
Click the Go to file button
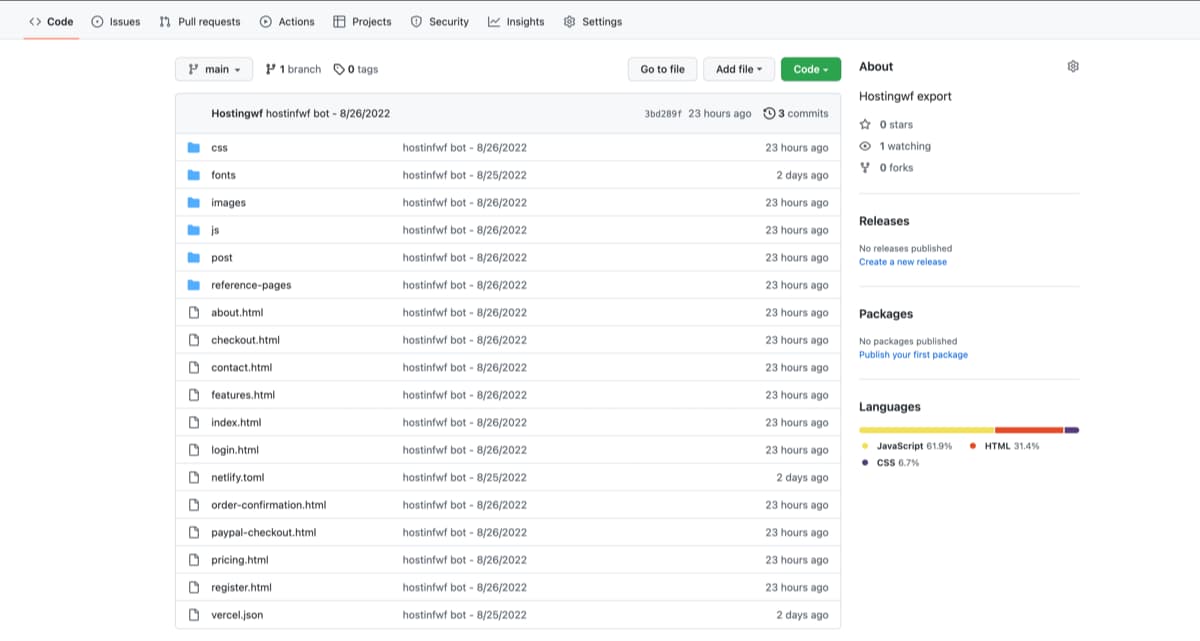click(x=662, y=69)
